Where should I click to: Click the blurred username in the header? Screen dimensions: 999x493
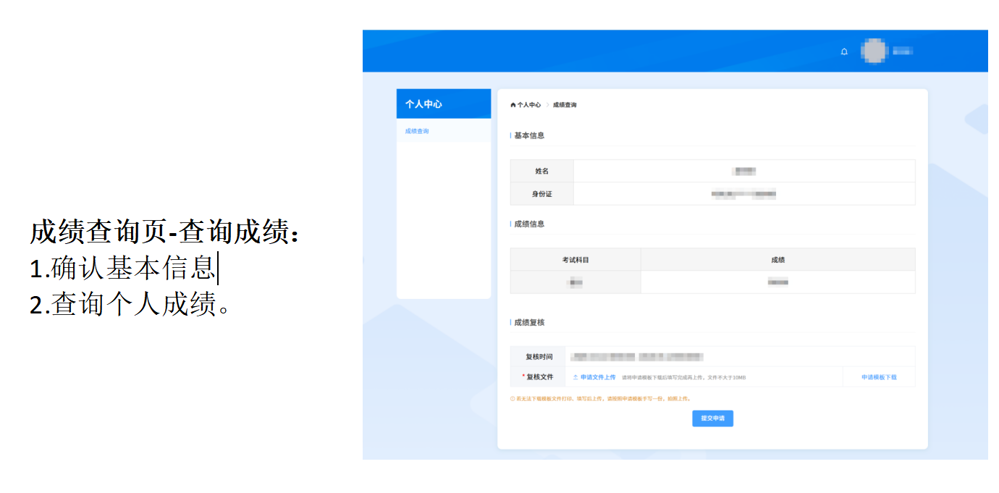[902, 51]
